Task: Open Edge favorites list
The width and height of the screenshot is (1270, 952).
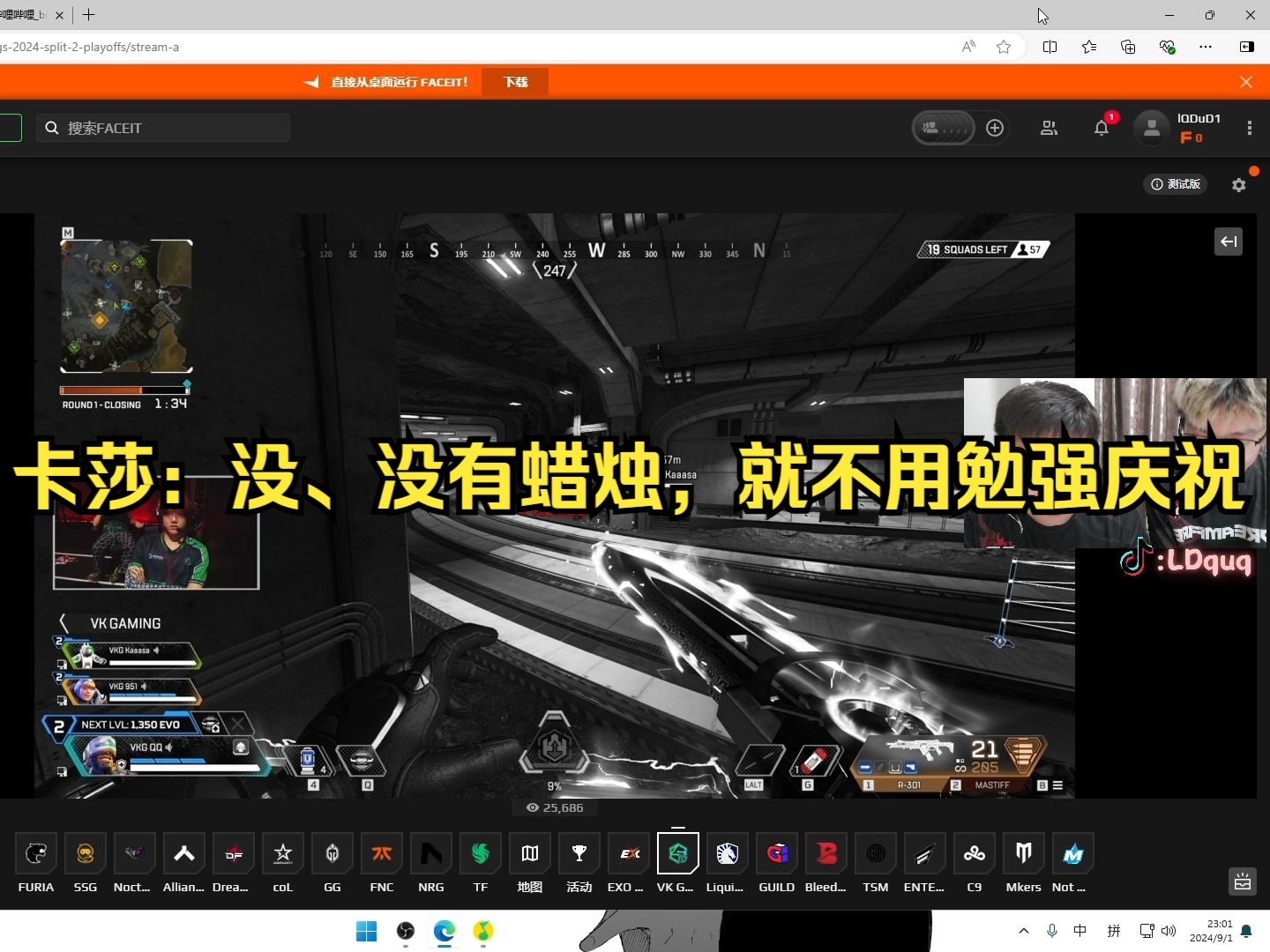Action: [x=1089, y=47]
